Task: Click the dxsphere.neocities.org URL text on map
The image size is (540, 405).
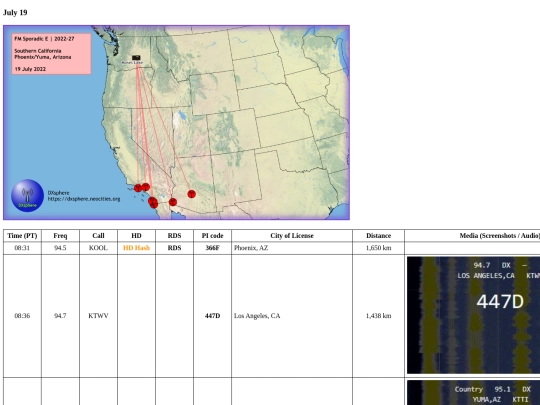Action: [x=84, y=199]
